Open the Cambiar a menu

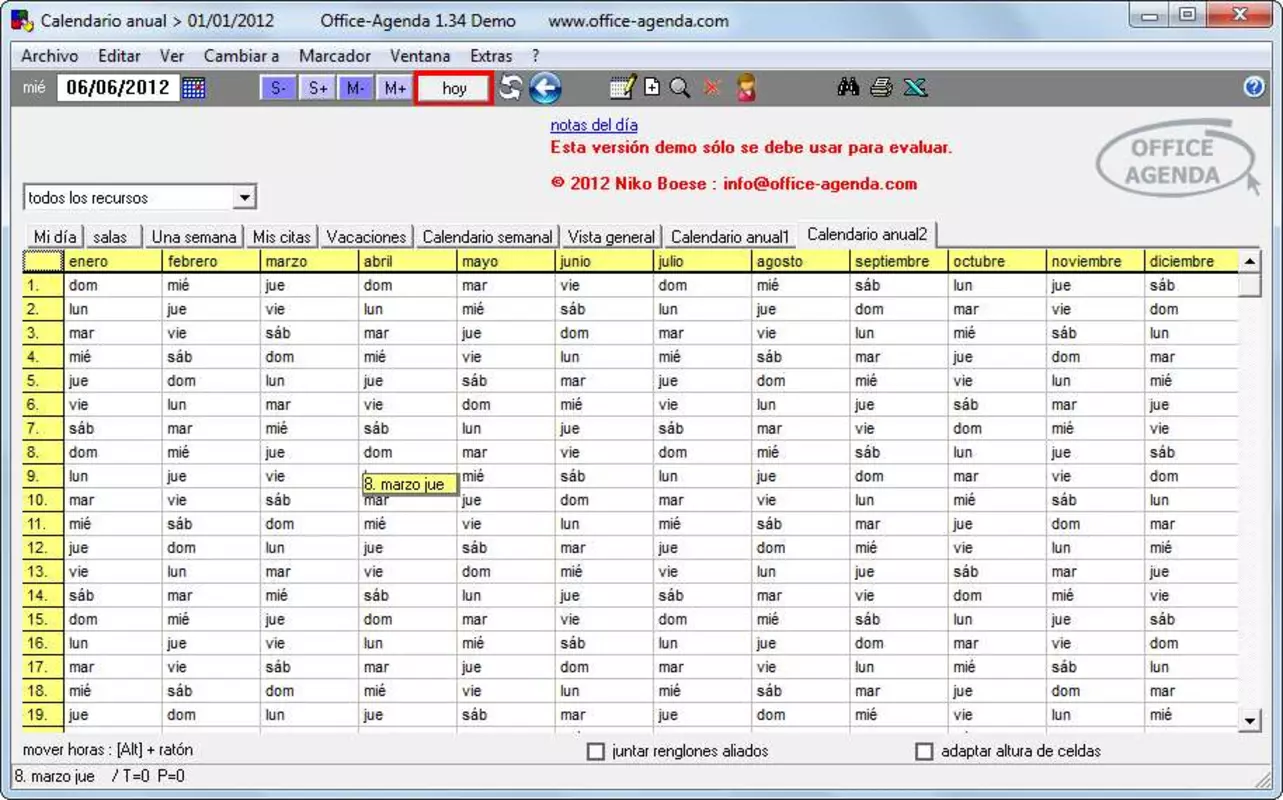tap(241, 56)
